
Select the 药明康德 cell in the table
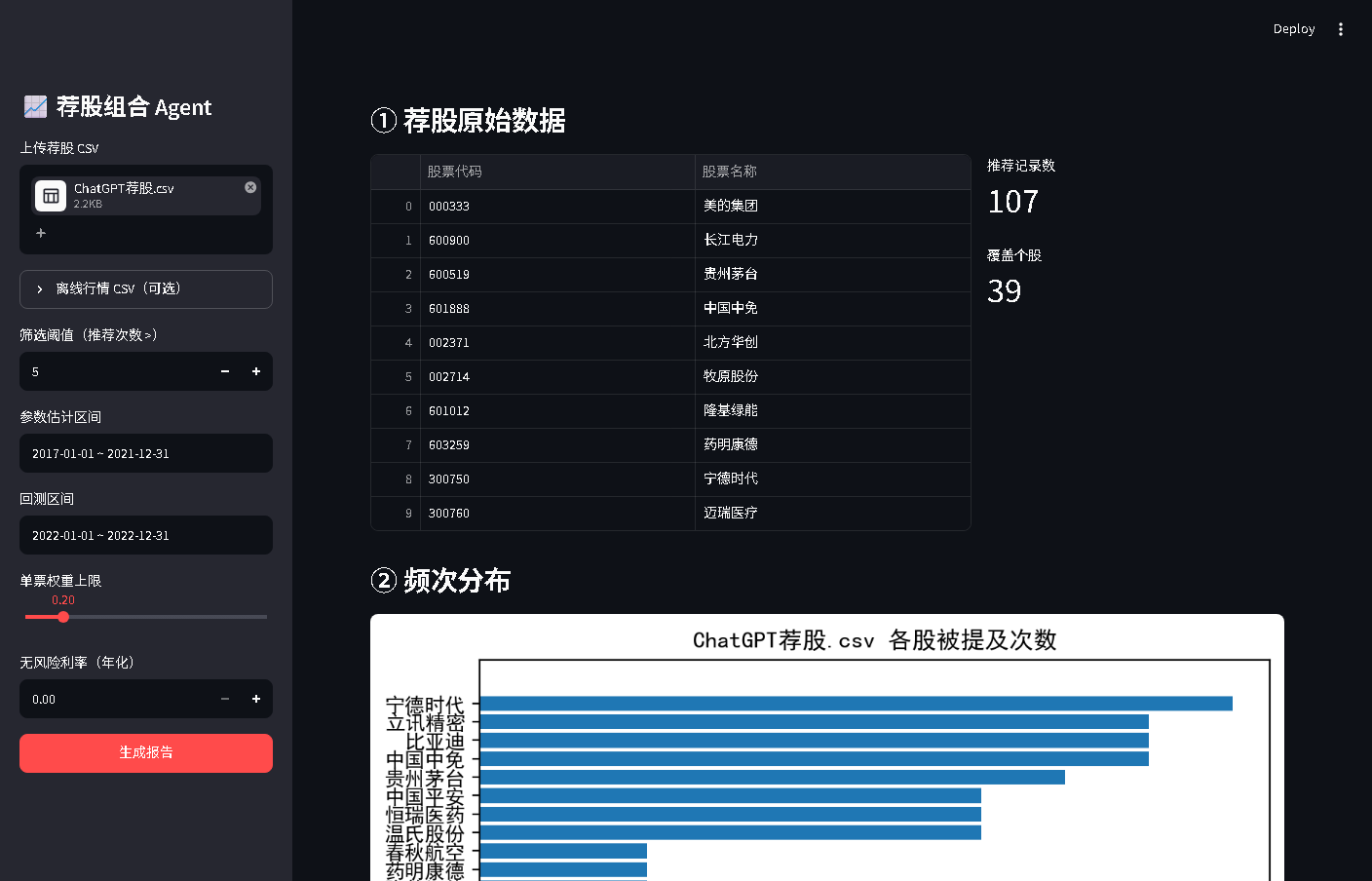(x=833, y=445)
